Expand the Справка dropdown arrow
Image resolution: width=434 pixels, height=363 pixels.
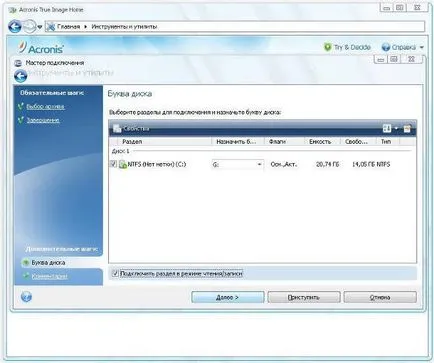421,47
